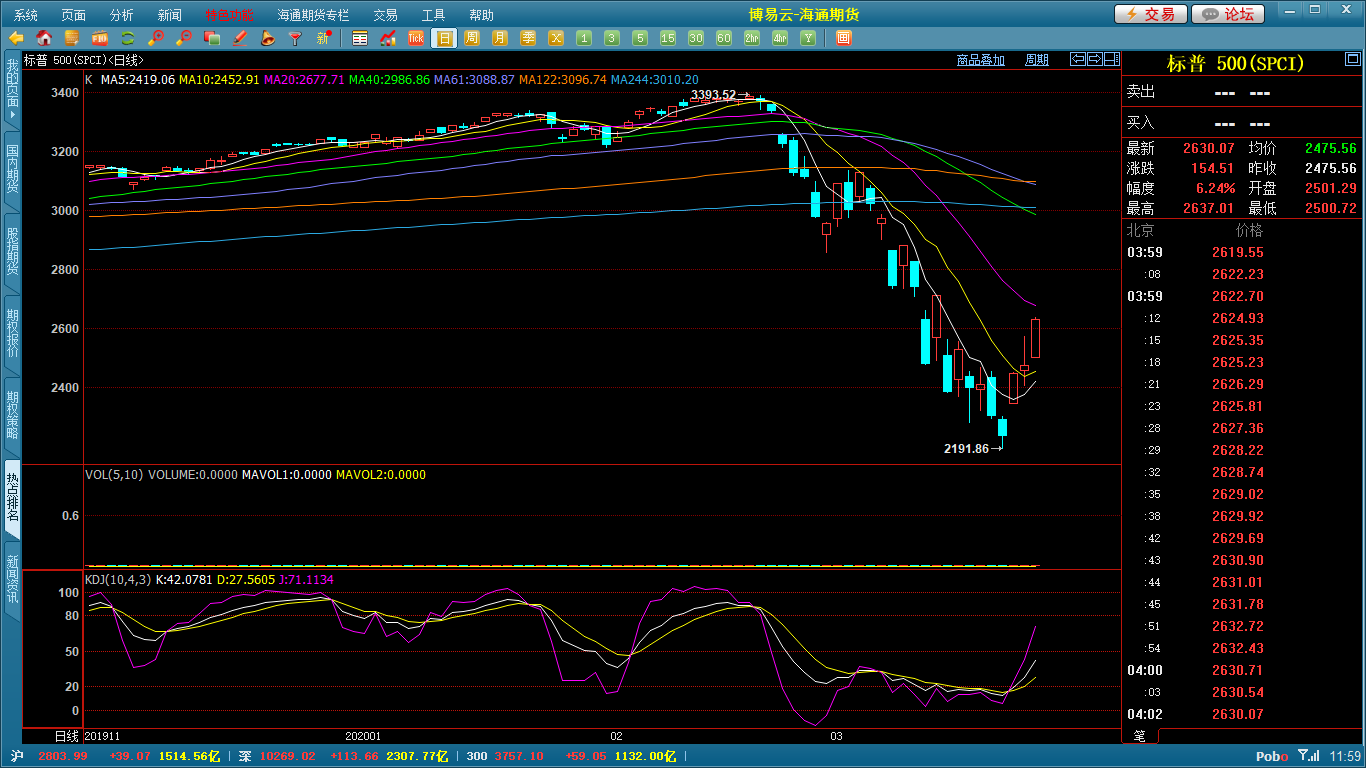The width and height of the screenshot is (1366, 768).
Task: Click the green refresh arrows icon
Action: click(x=127, y=38)
